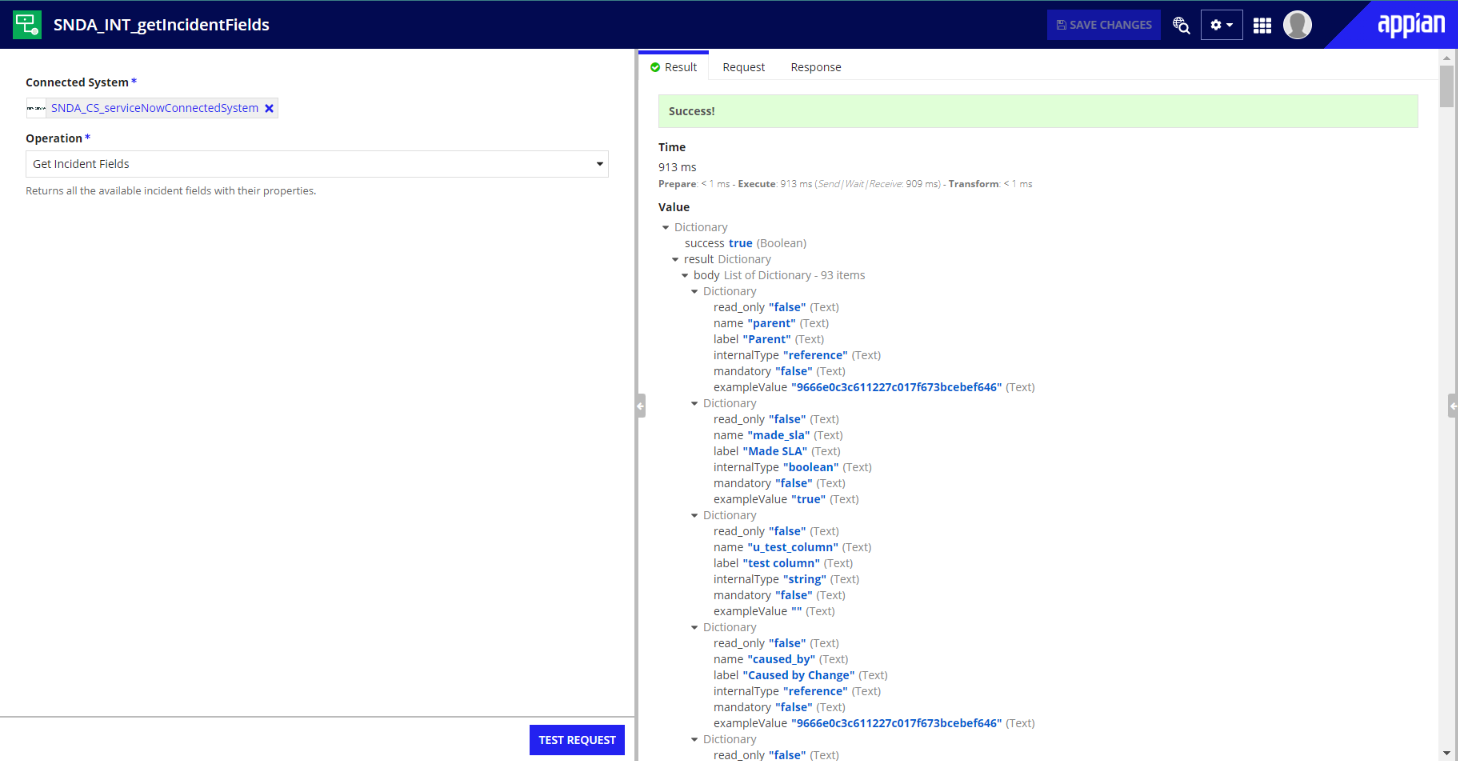The height and width of the screenshot is (761, 1458).
Task: Select the name "u_test_column" row
Action: point(792,547)
